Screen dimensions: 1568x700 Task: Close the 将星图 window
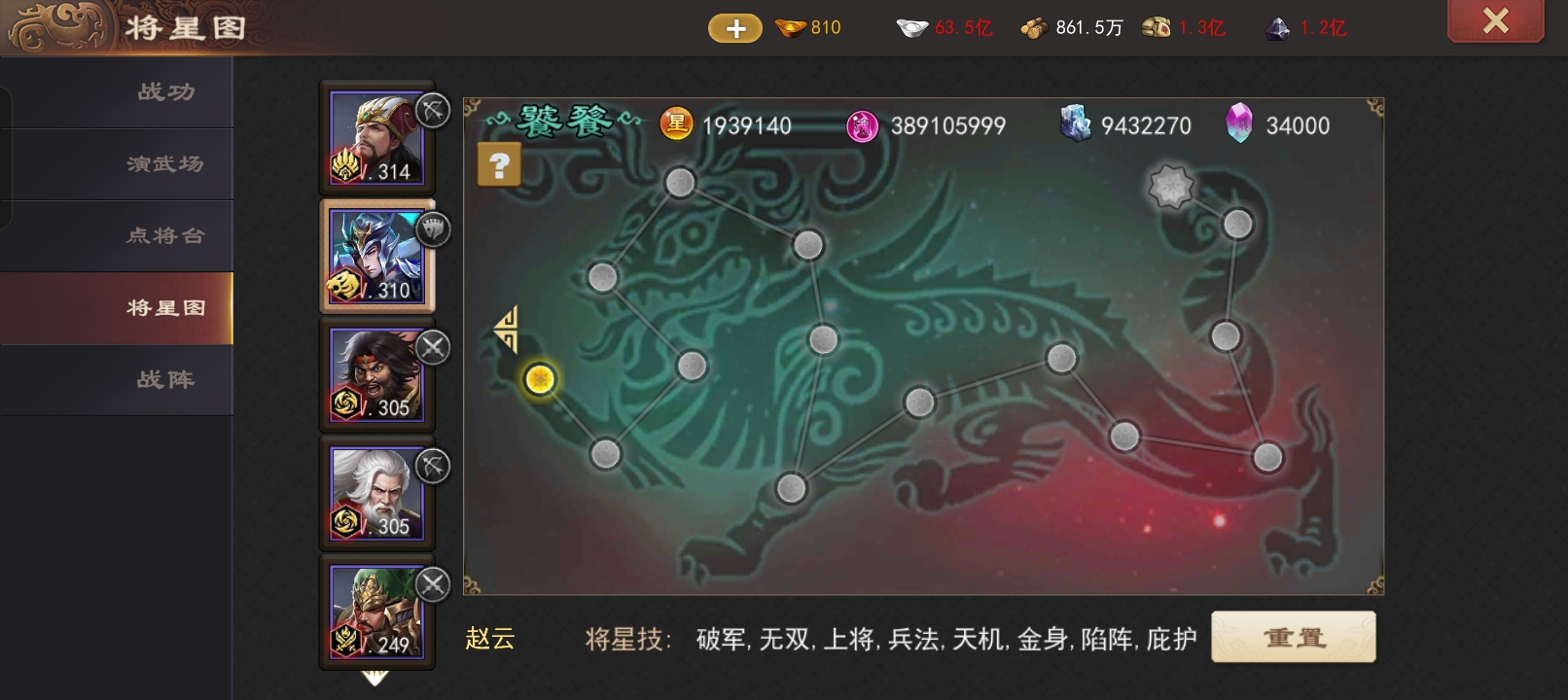pyautogui.click(x=1495, y=20)
